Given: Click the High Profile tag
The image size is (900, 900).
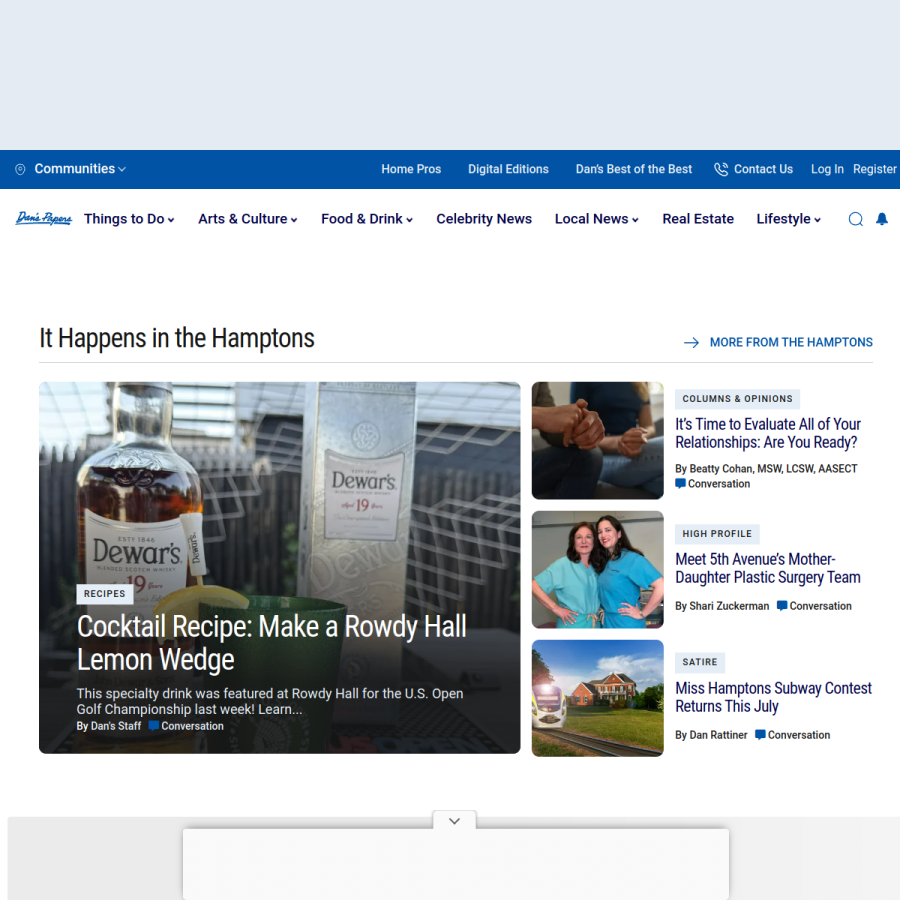Looking at the screenshot, I should [717, 534].
